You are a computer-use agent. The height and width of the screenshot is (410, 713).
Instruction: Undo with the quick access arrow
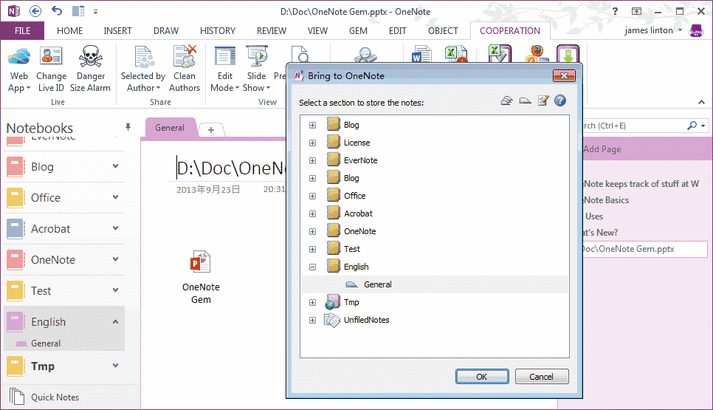click(57, 10)
